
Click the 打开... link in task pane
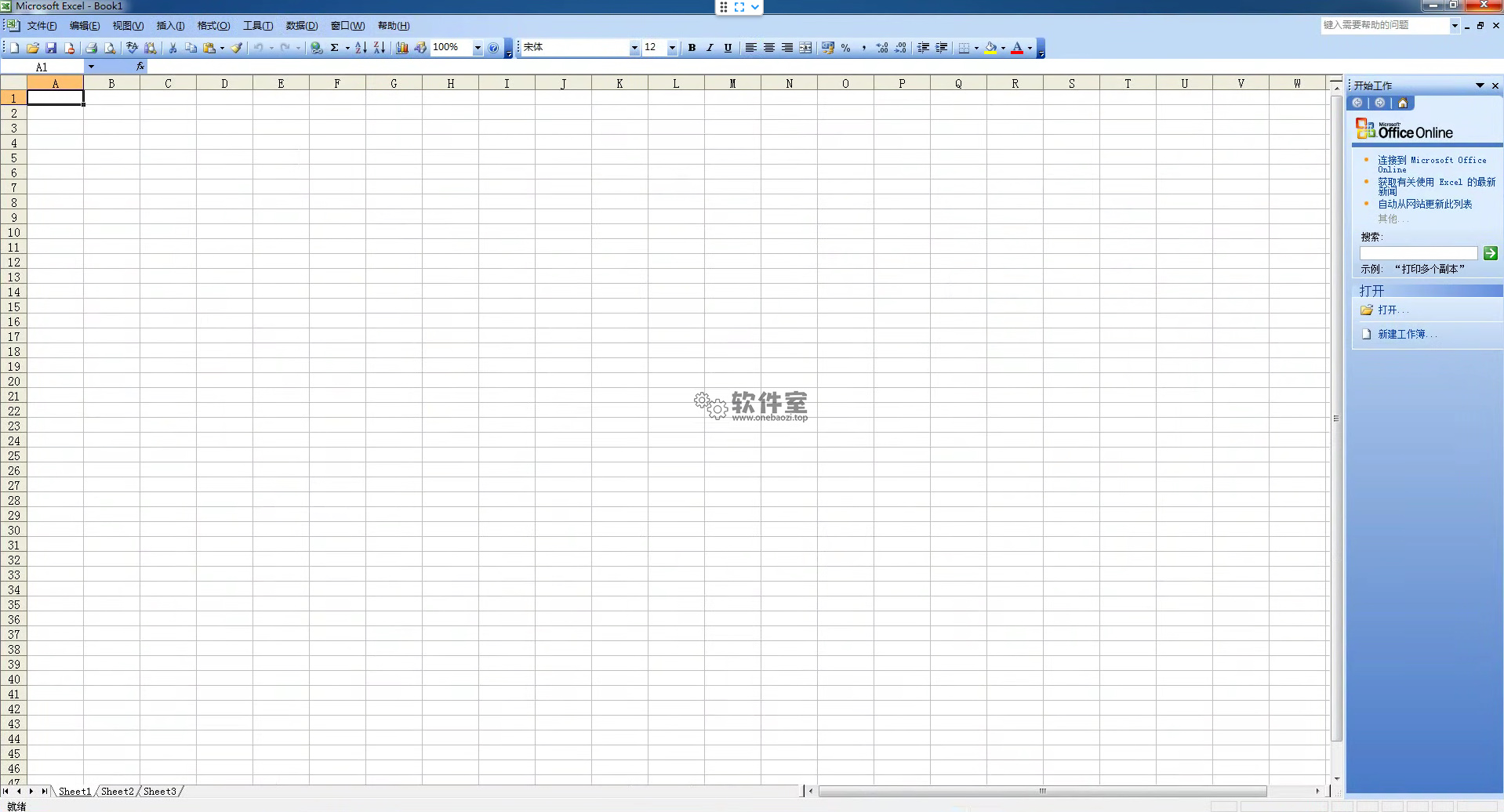(x=1393, y=310)
